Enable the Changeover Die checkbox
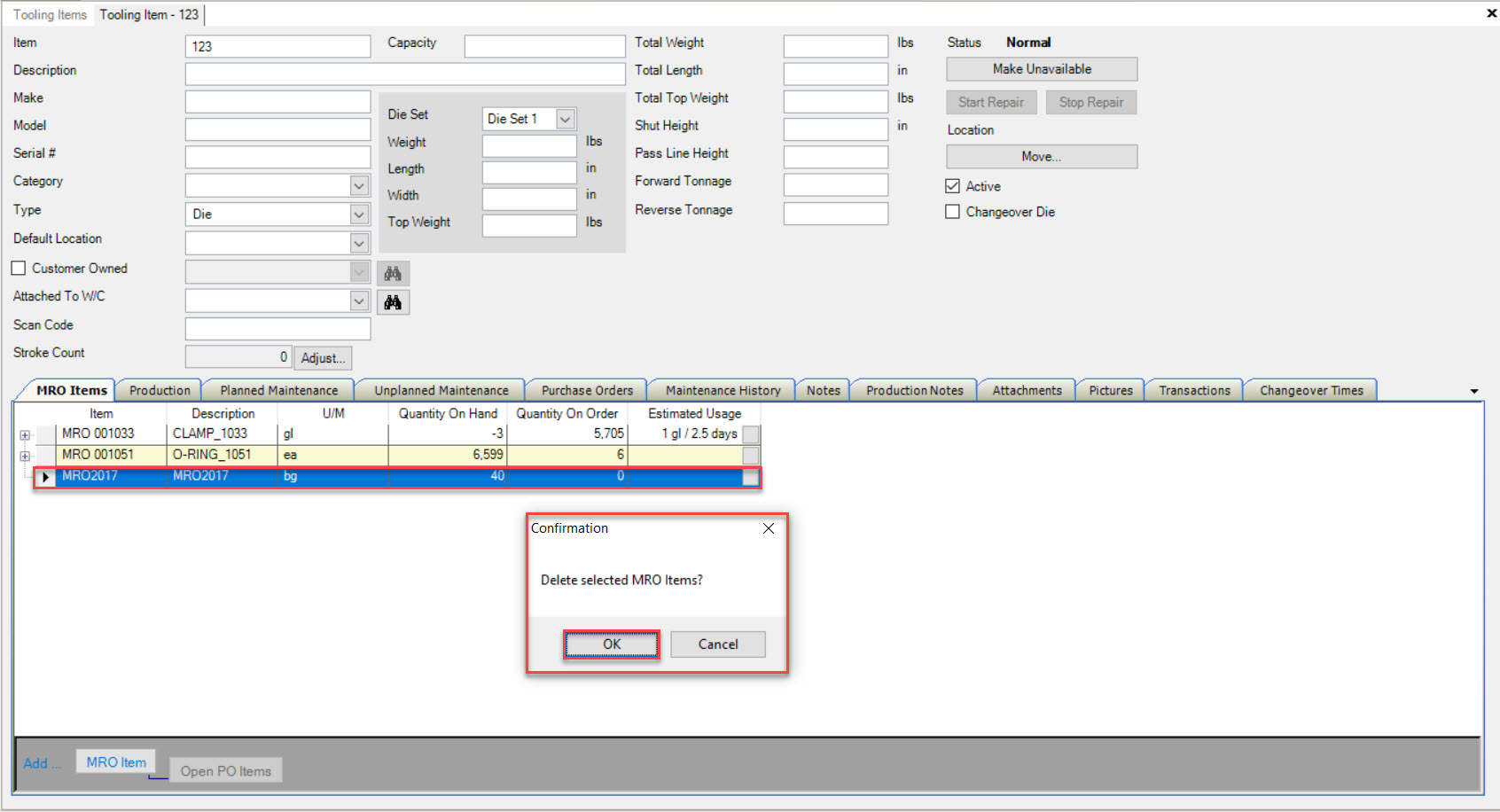The width and height of the screenshot is (1500, 812). [953, 212]
